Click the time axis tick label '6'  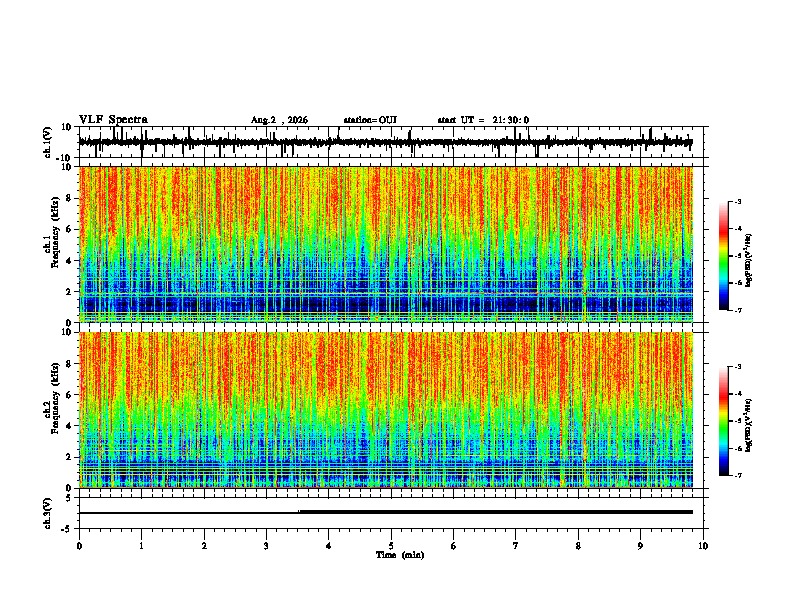click(x=453, y=546)
